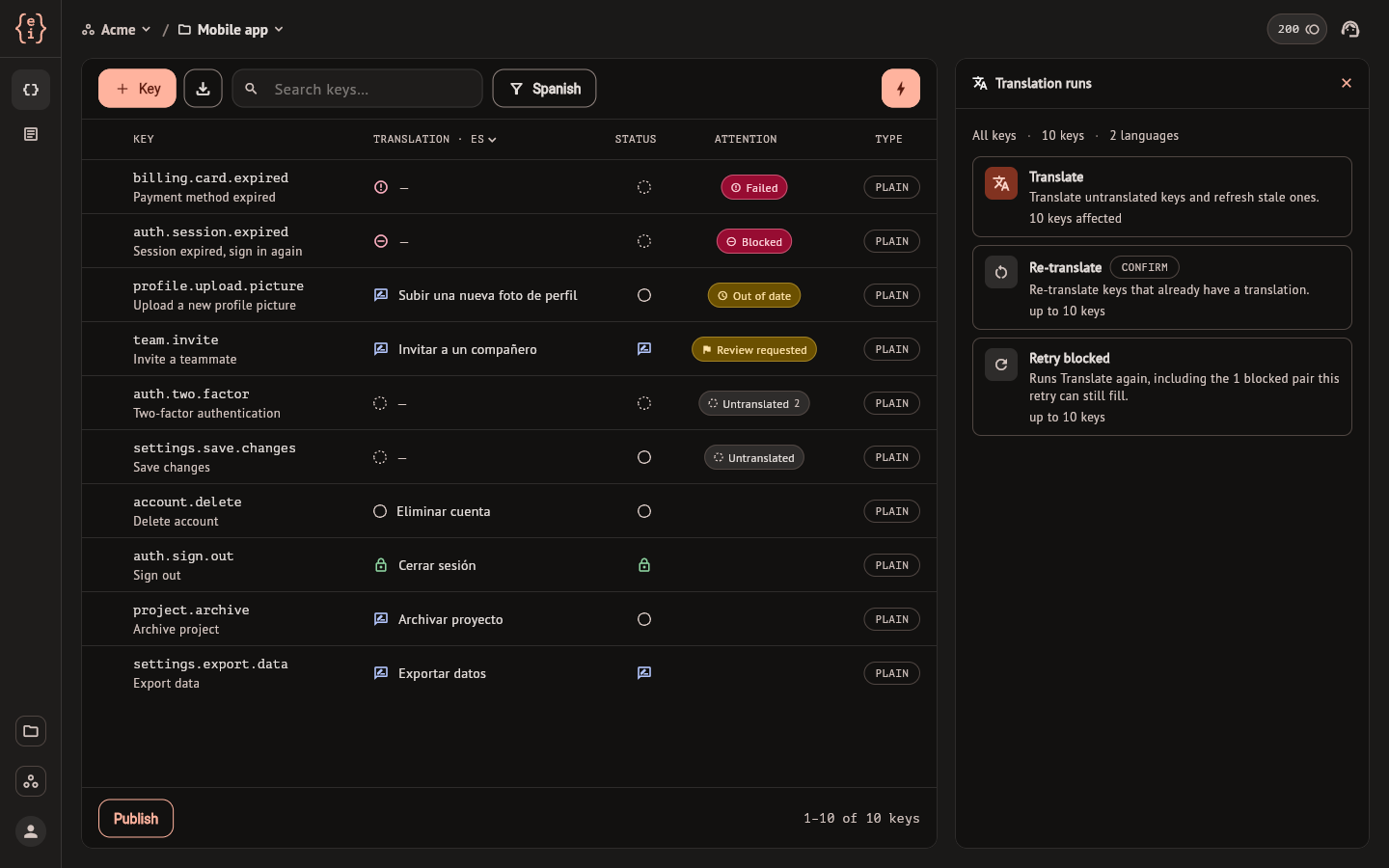
Task: Open the keys view from the sidebar braces icon
Action: 31,90
